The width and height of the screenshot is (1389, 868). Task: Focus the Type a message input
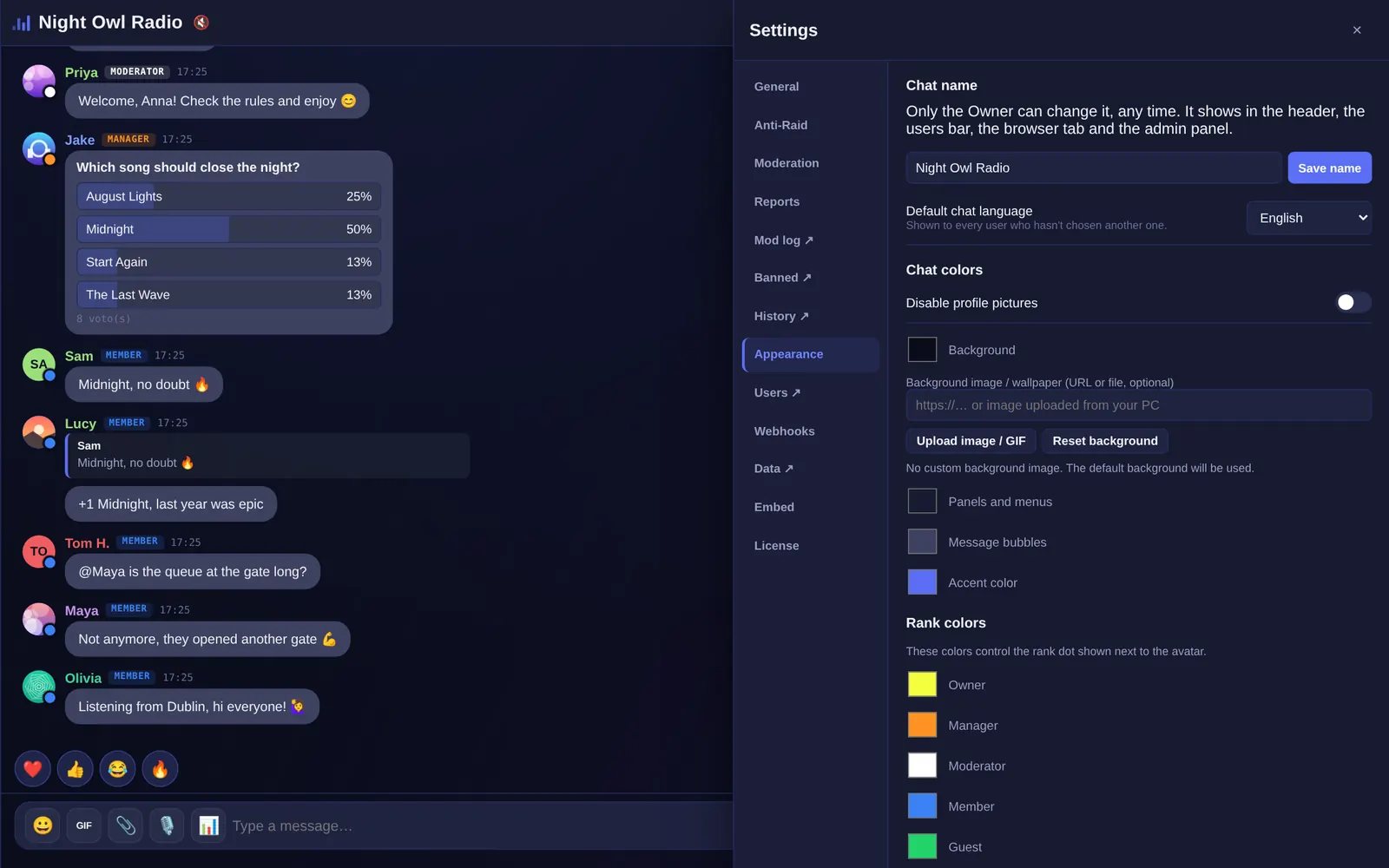[x=477, y=825]
